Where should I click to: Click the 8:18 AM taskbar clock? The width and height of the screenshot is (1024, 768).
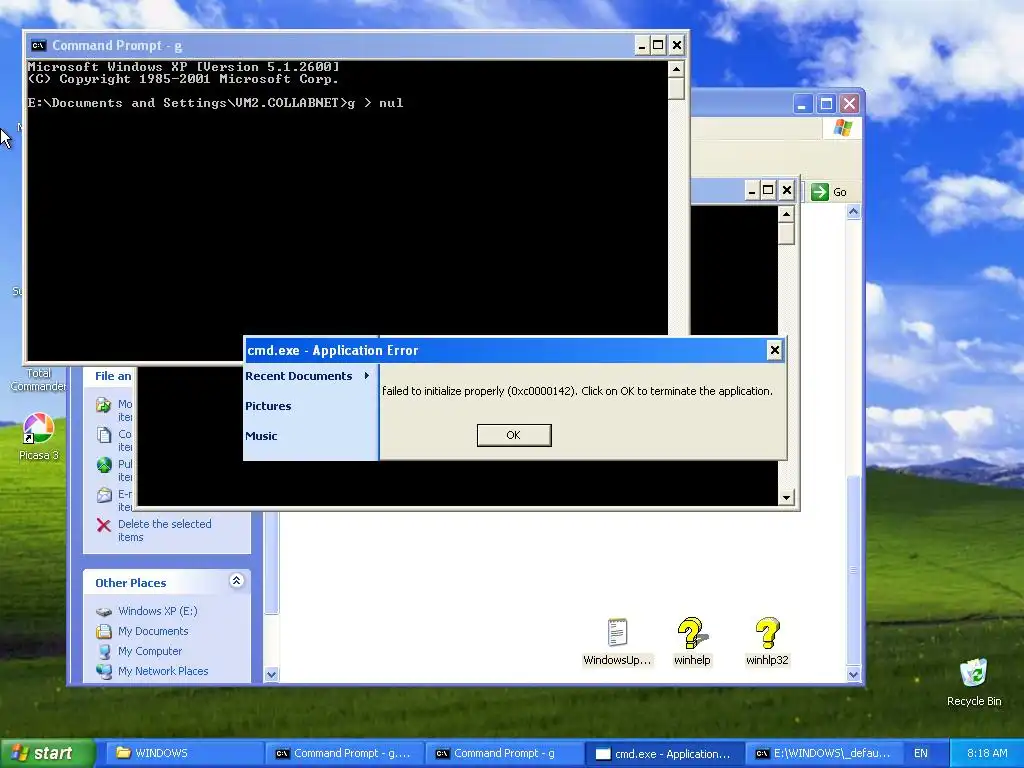click(x=987, y=754)
